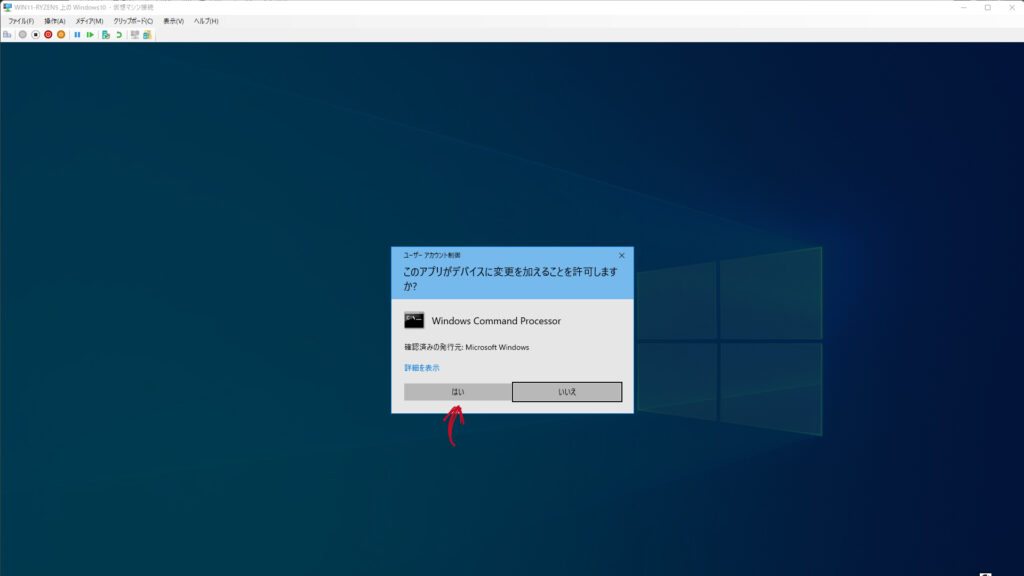Click the greyed-out Start VM toolbar icon
Image resolution: width=1024 pixels, height=576 pixels.
click(x=23, y=35)
